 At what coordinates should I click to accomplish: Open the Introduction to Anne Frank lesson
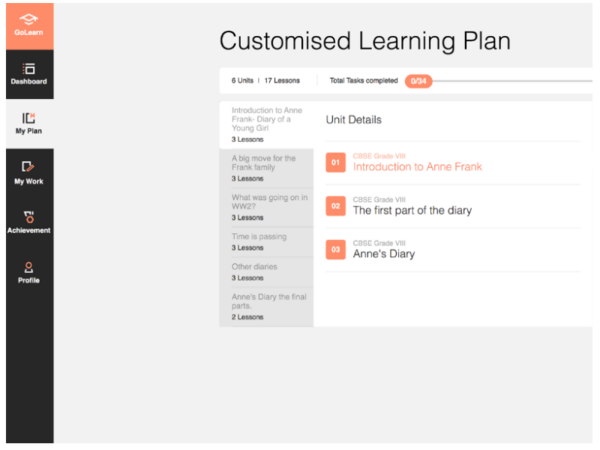[417, 167]
